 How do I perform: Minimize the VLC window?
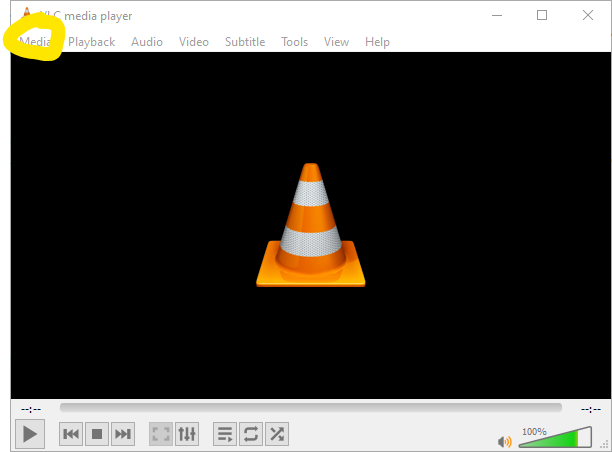coord(497,16)
